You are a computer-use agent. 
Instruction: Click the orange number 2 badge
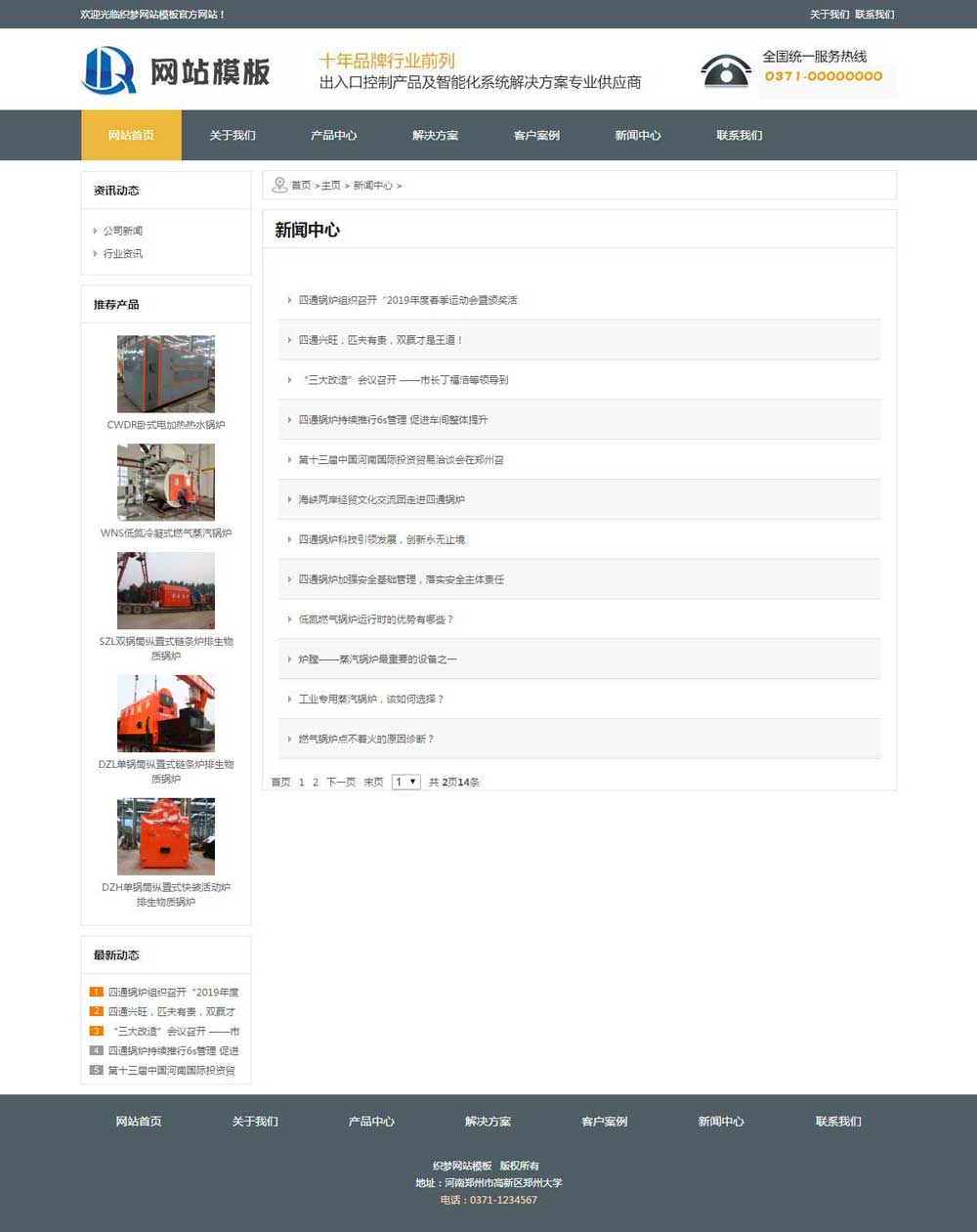point(96,1011)
